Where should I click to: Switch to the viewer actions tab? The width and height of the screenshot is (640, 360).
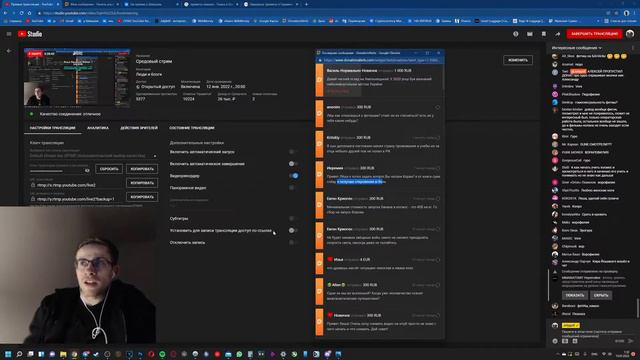[139, 128]
